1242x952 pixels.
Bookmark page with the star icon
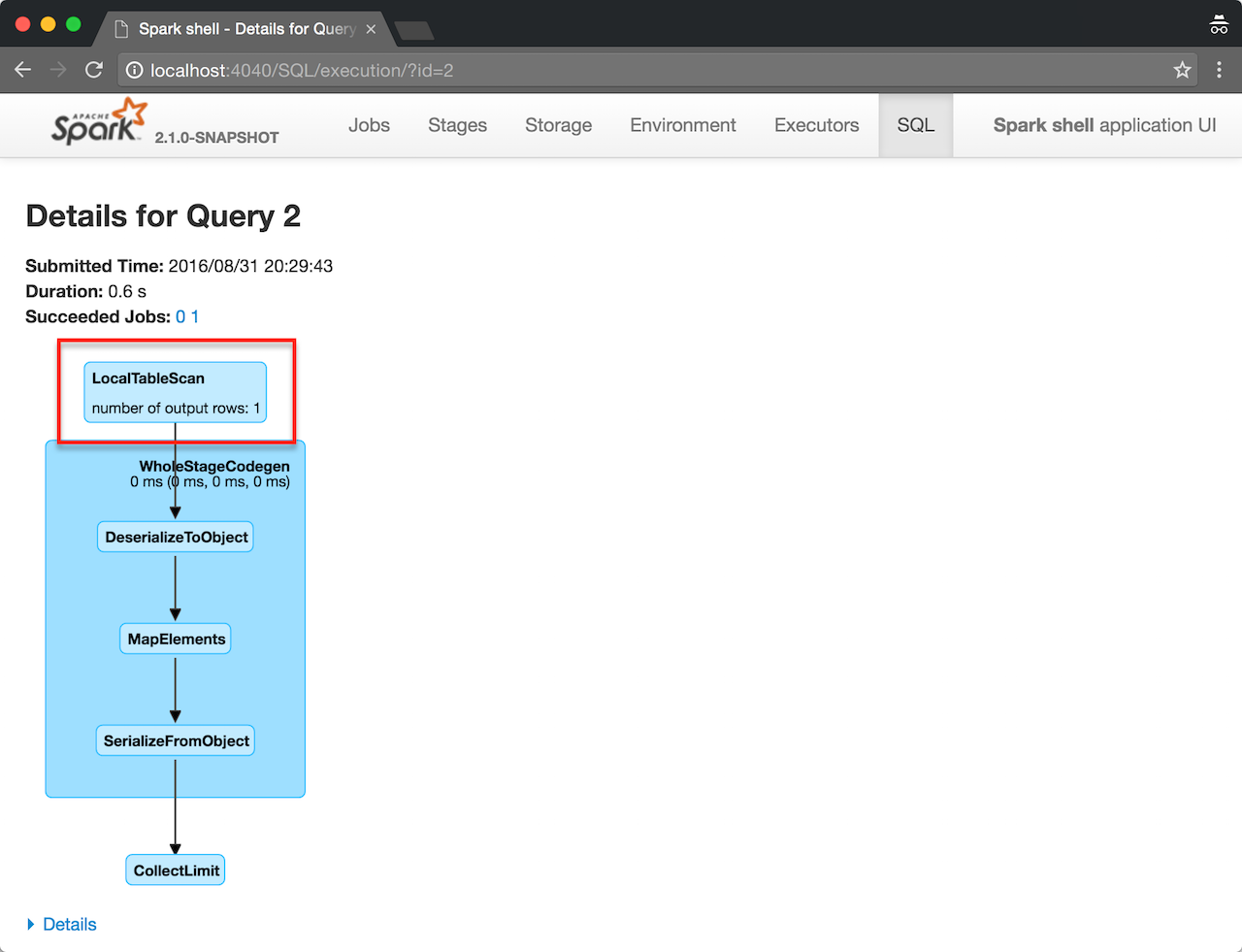pyautogui.click(x=1182, y=70)
